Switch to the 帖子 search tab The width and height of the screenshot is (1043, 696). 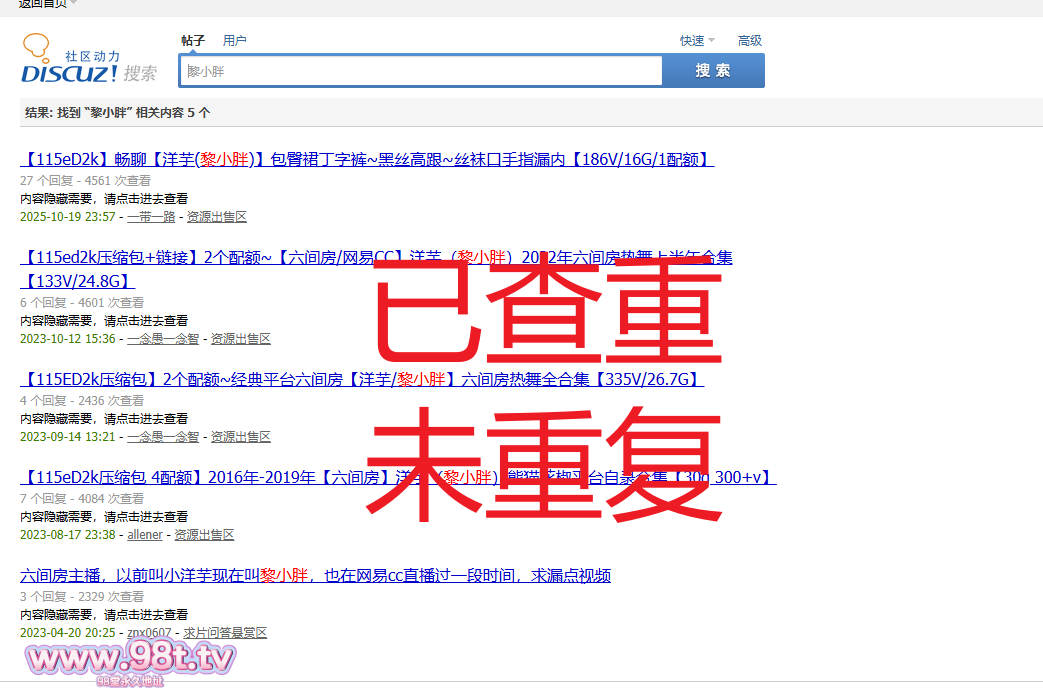point(193,41)
